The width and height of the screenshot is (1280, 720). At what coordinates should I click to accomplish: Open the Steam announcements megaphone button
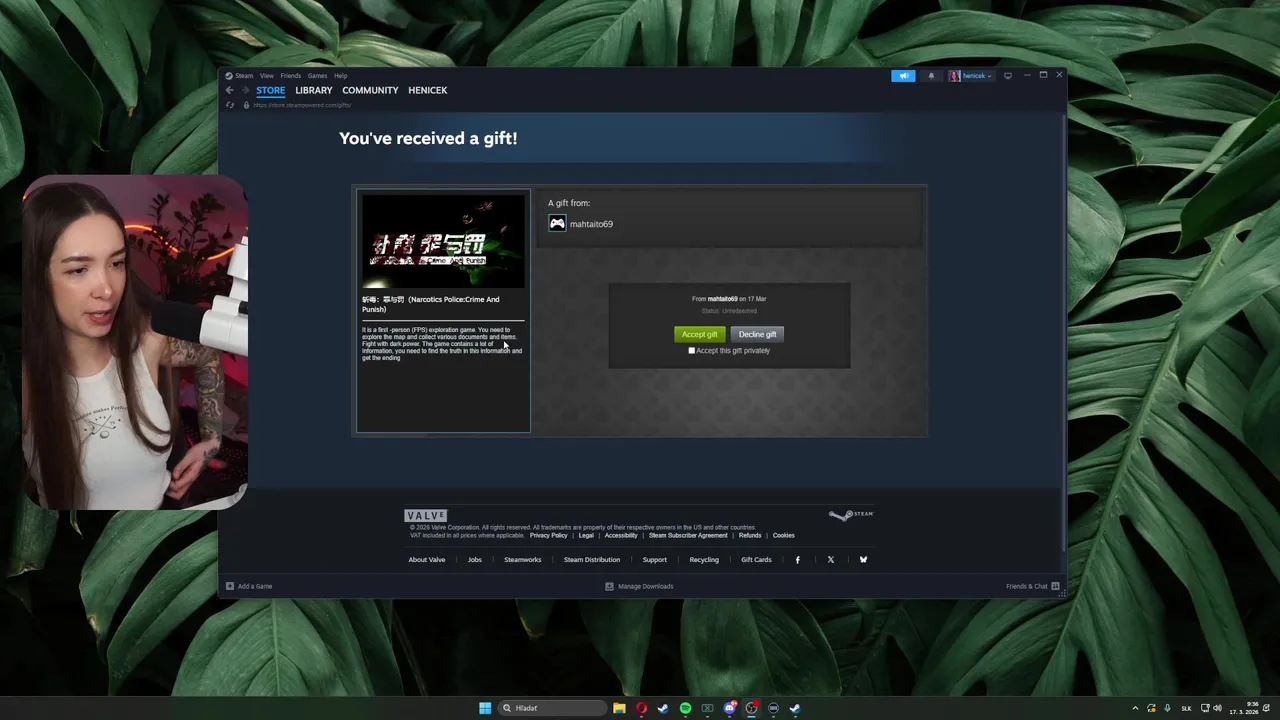tap(903, 76)
